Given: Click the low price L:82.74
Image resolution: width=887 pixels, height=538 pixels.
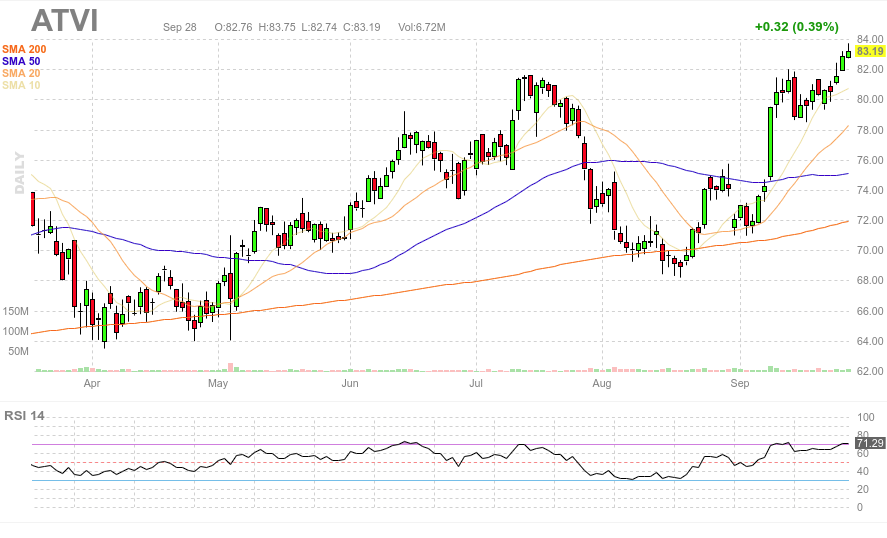Looking at the screenshot, I should pos(318,27).
